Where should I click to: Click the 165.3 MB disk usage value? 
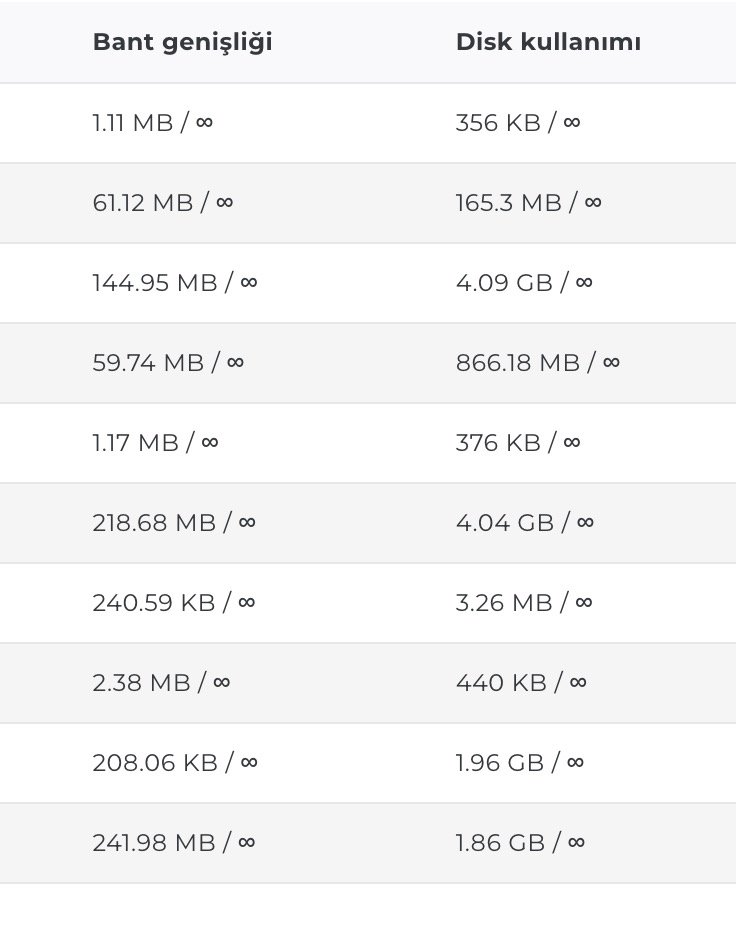(529, 203)
